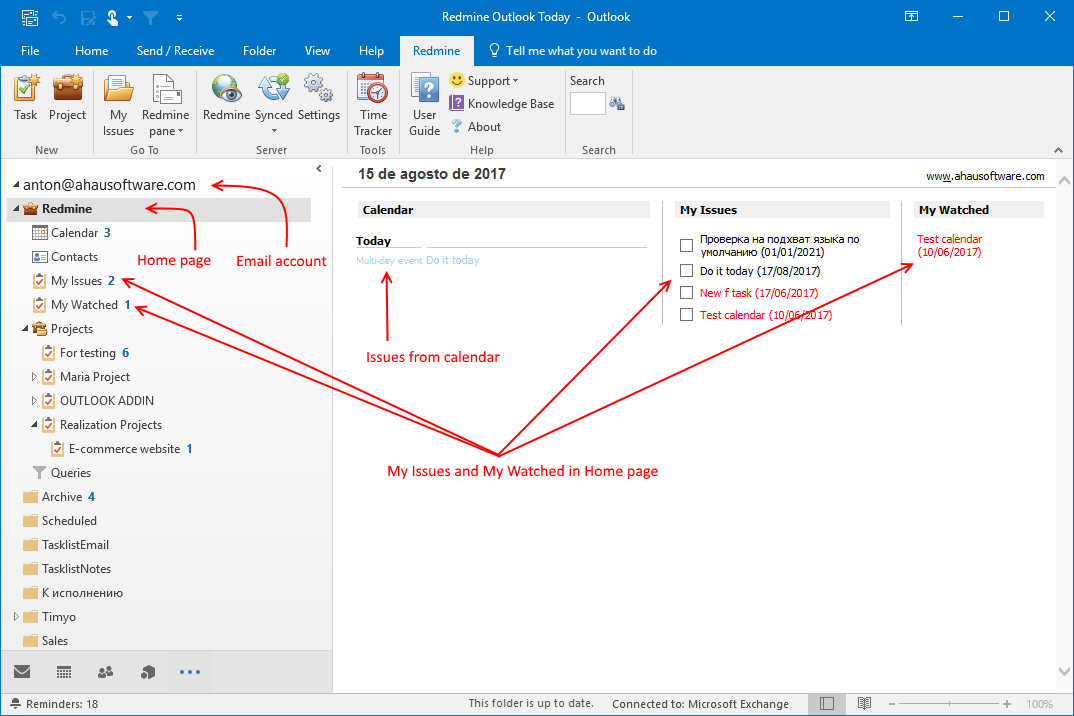Click the binoculars search icon
The width and height of the screenshot is (1074, 716).
point(617,103)
